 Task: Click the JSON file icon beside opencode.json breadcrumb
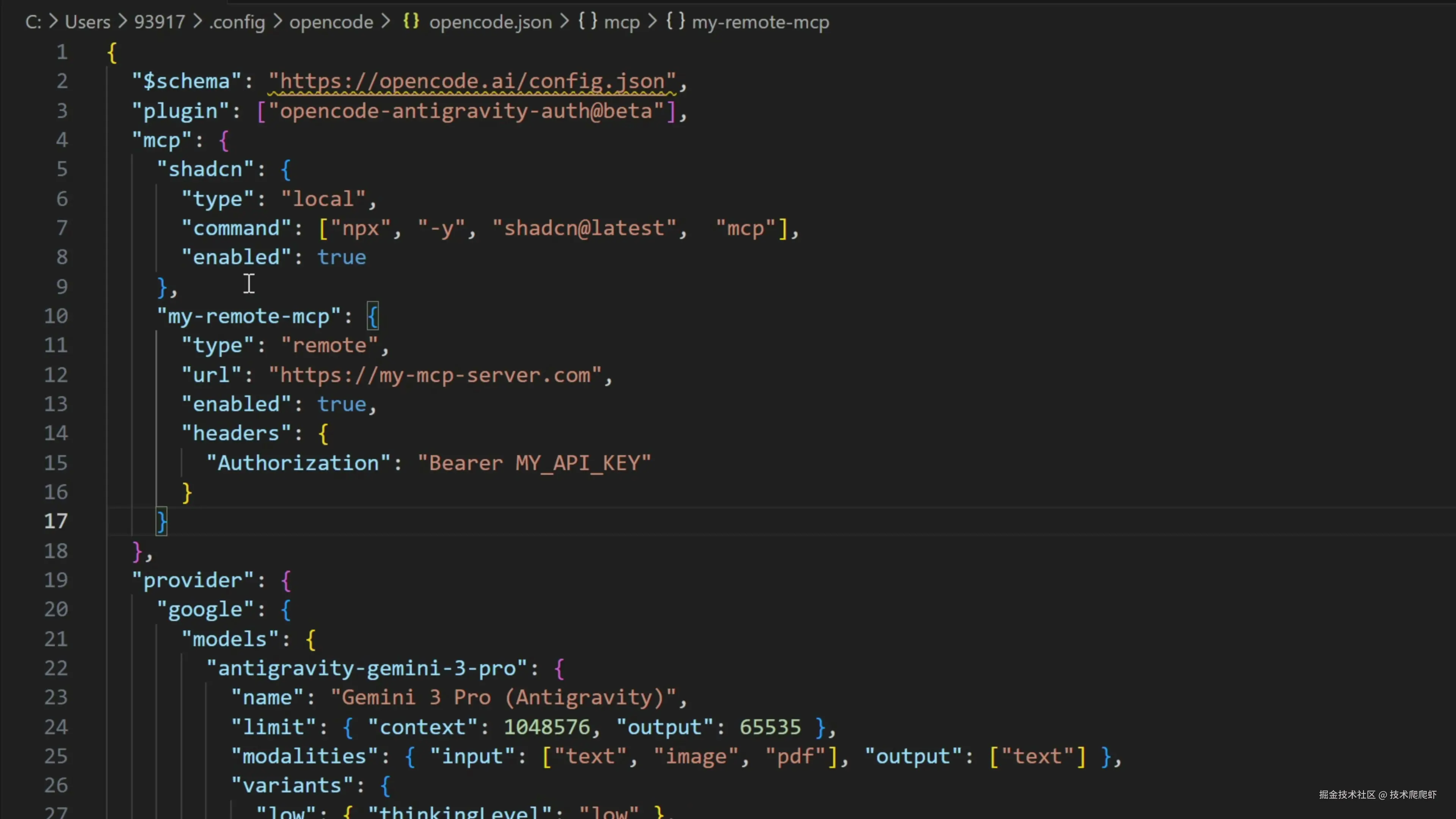pyautogui.click(x=411, y=22)
